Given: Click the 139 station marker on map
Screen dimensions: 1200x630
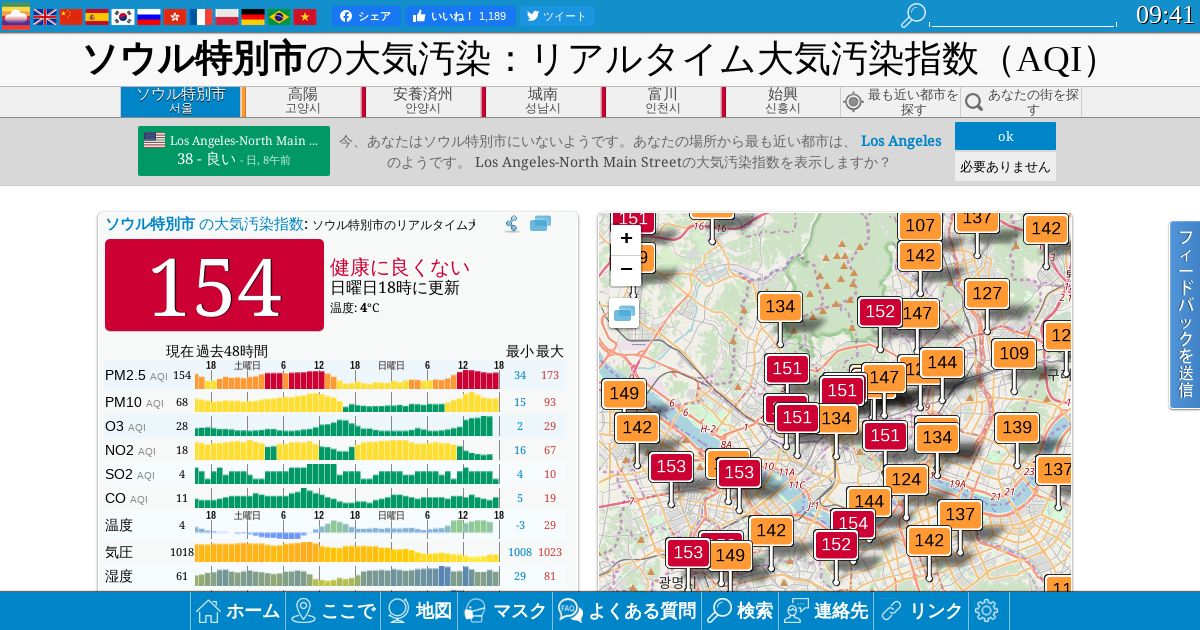Looking at the screenshot, I should coord(1016,427).
